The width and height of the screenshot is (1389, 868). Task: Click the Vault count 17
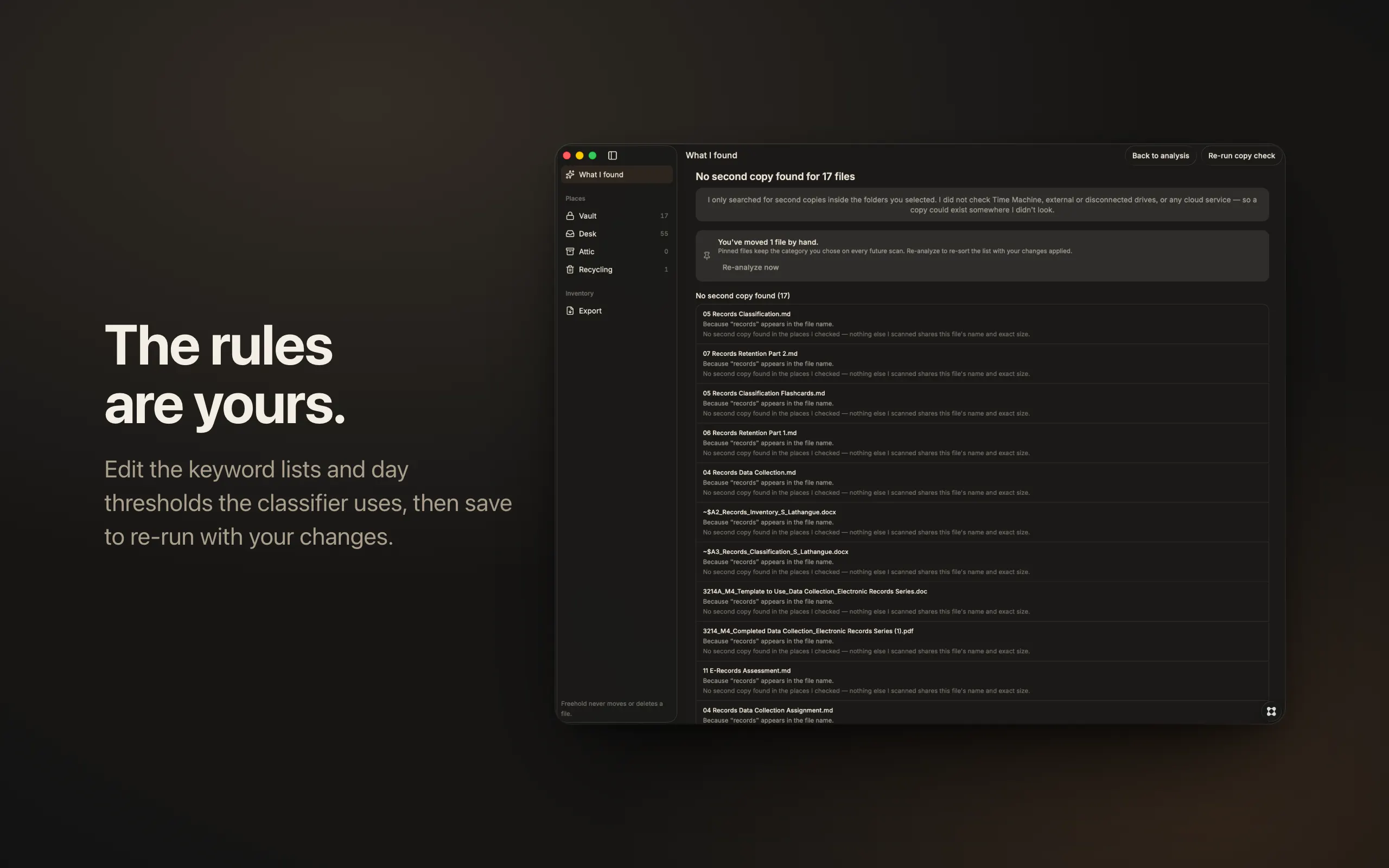[x=664, y=216]
